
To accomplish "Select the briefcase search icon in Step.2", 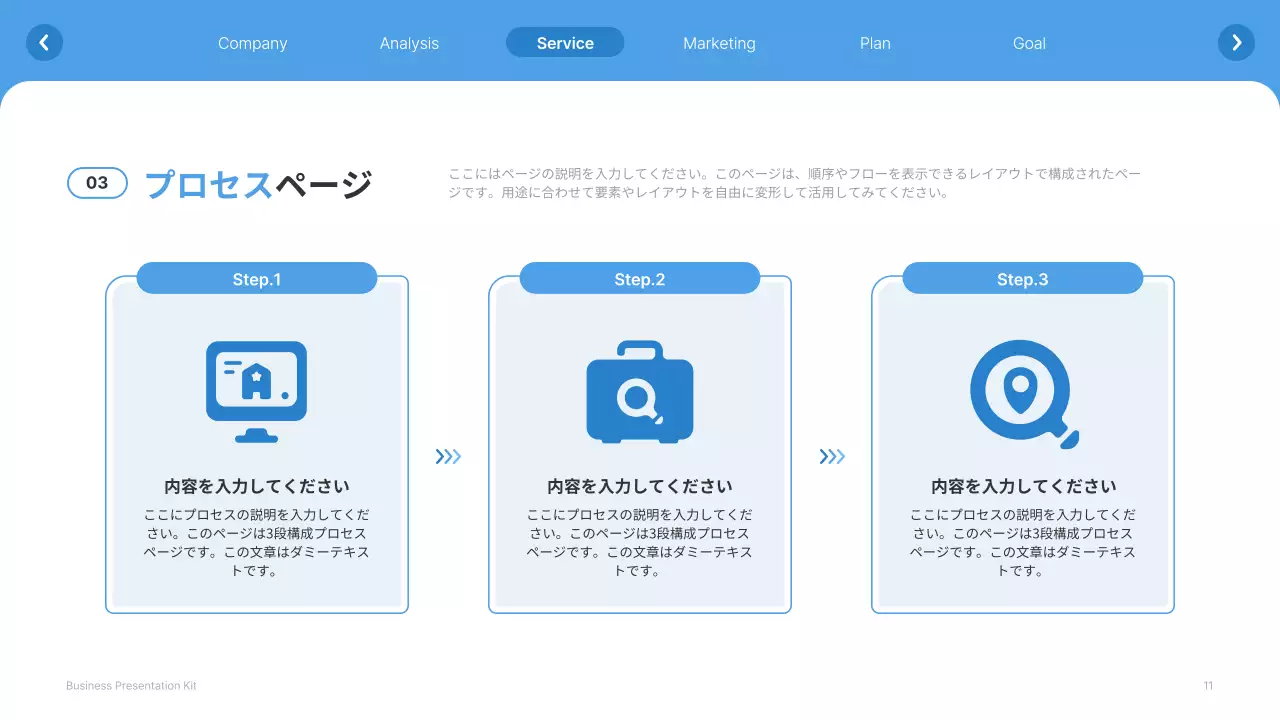I will [639, 391].
